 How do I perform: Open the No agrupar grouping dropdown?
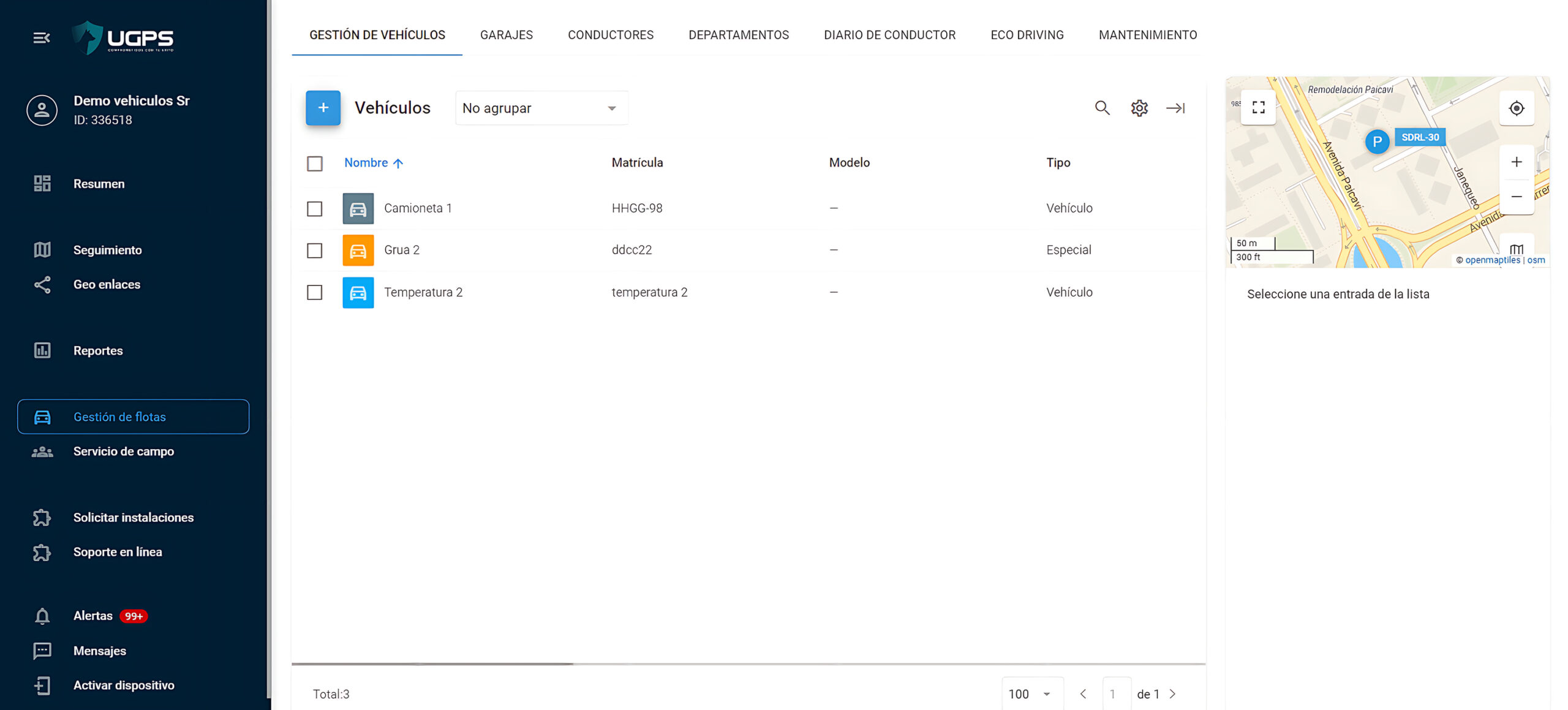click(541, 108)
